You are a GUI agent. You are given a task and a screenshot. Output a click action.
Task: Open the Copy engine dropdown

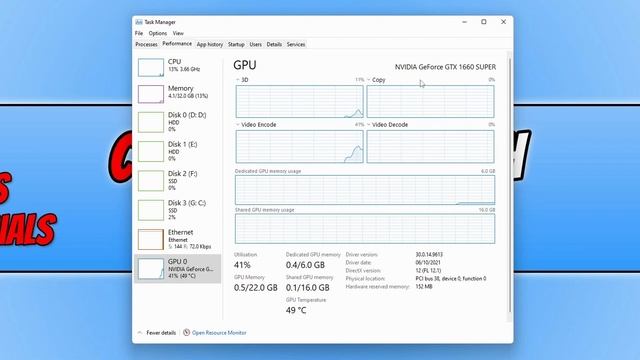(369, 80)
